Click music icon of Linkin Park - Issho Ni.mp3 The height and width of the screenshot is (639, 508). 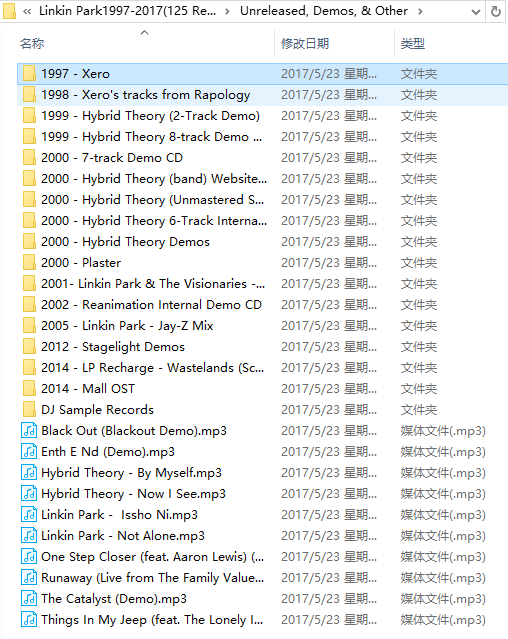(29, 514)
